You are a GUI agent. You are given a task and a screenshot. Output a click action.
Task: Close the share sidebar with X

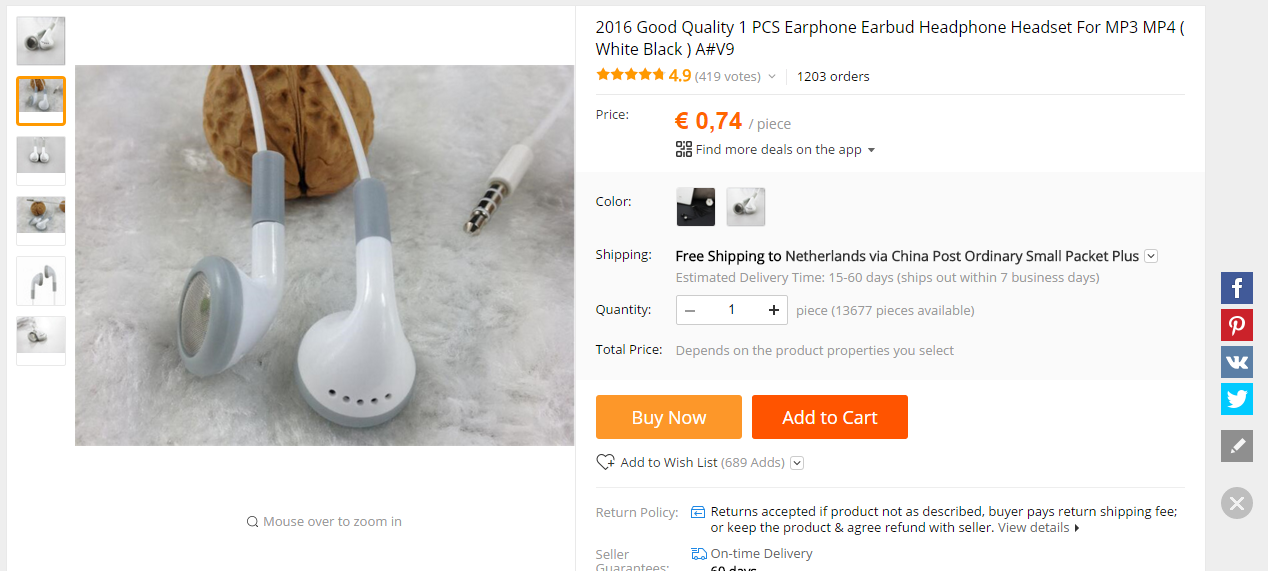pos(1237,503)
